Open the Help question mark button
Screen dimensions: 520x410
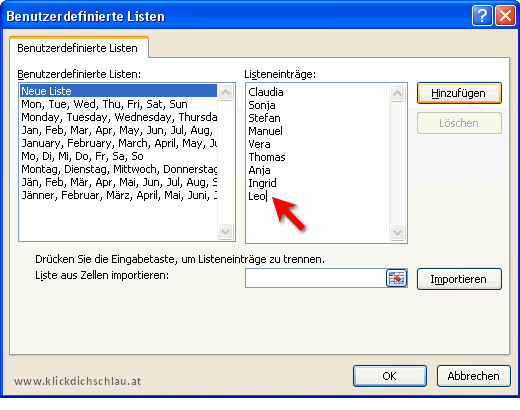(482, 15)
